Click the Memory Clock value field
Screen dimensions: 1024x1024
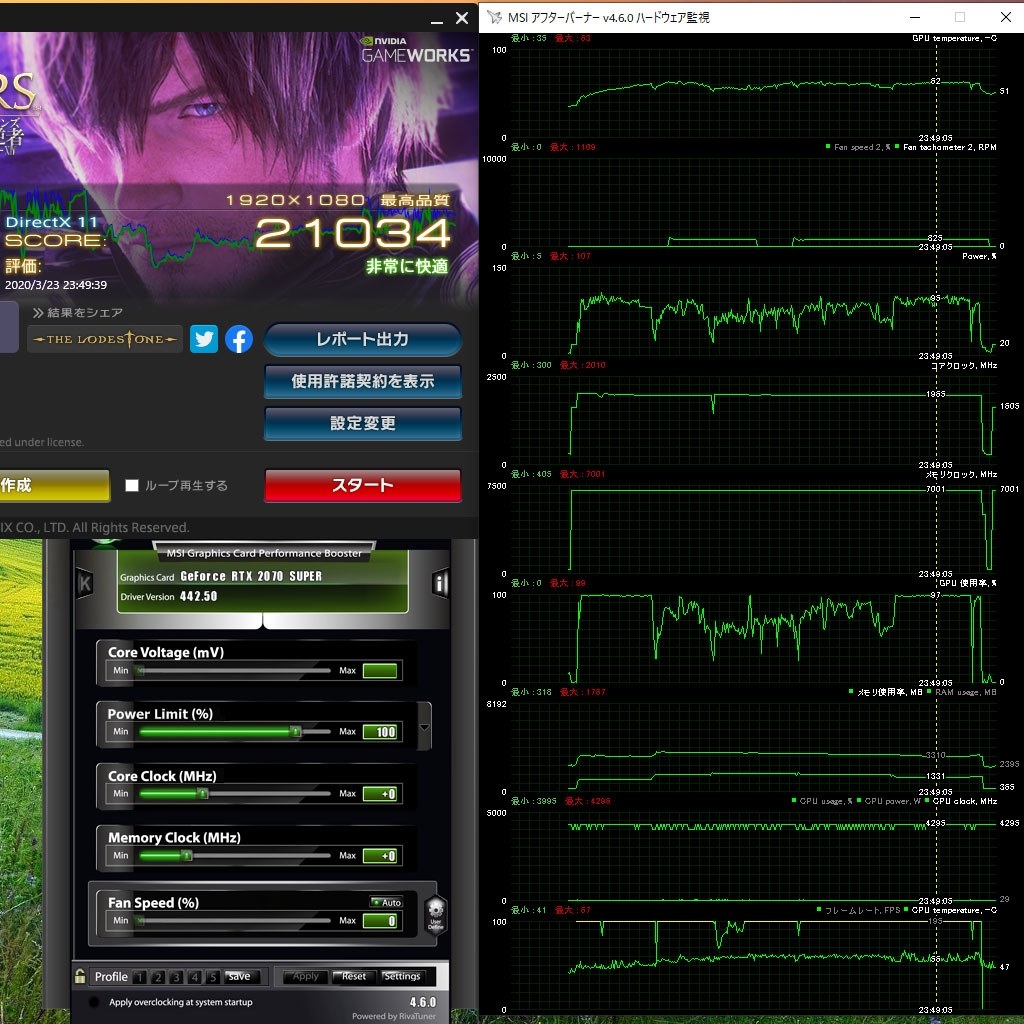(380, 856)
